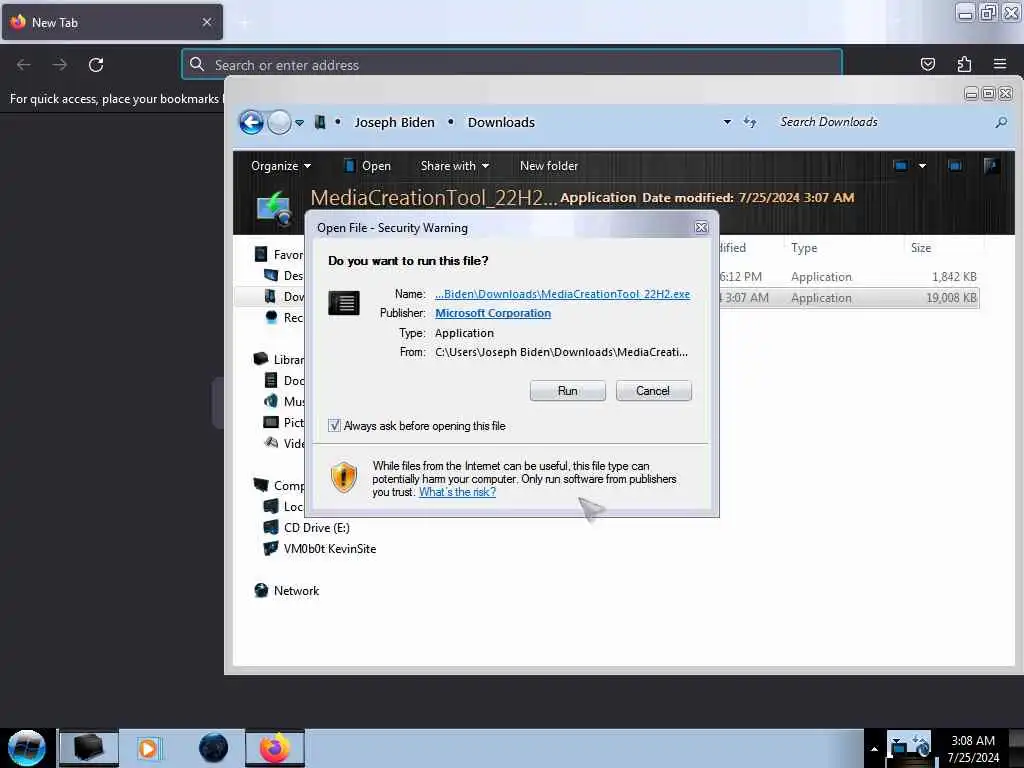The image size is (1024, 768).
Task: Select Downloads in the navigation pane
Action: (284, 296)
